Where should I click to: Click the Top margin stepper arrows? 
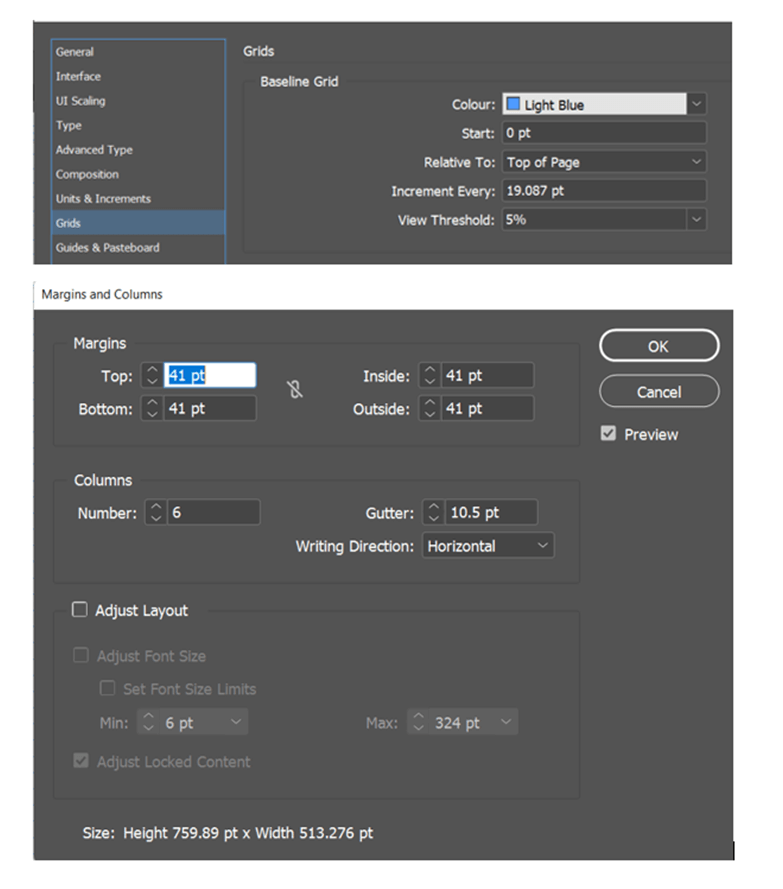pyautogui.click(x=152, y=375)
